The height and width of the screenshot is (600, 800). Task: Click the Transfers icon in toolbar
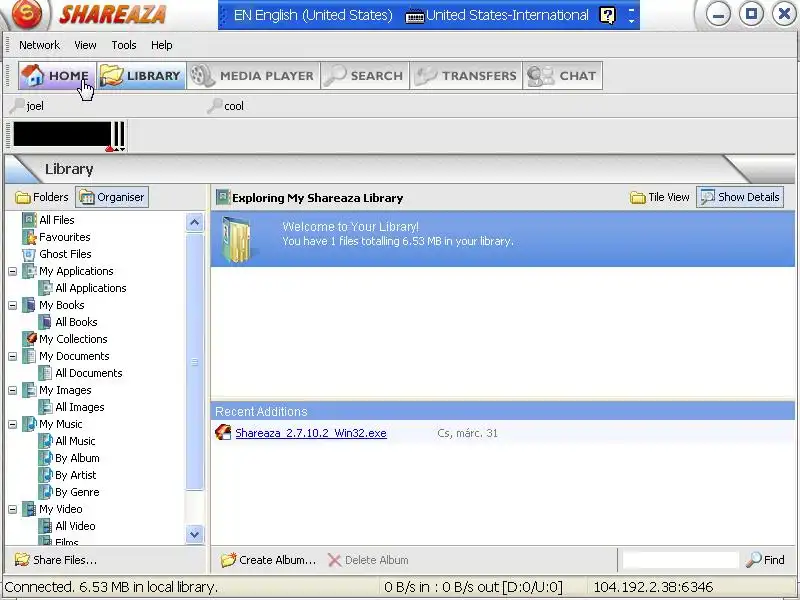click(426, 76)
